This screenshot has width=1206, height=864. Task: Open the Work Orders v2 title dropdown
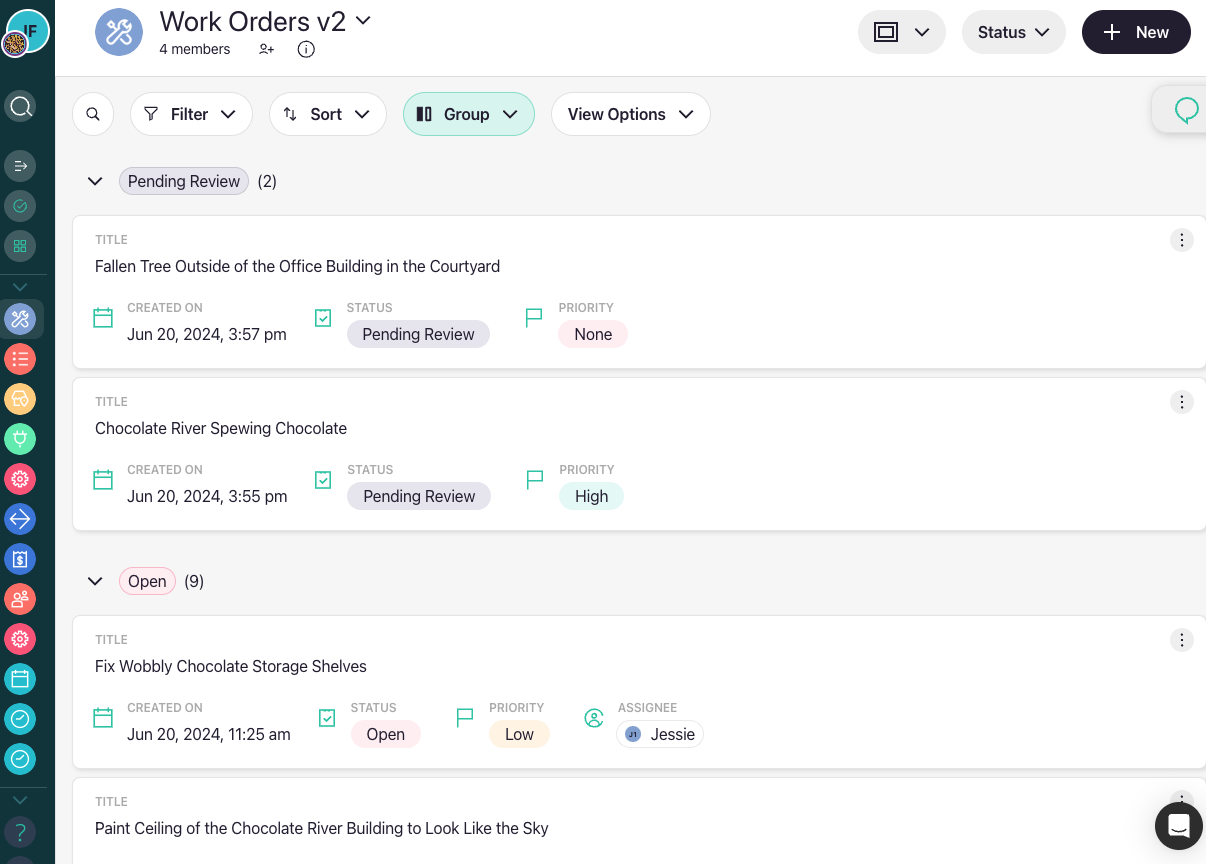tap(363, 20)
